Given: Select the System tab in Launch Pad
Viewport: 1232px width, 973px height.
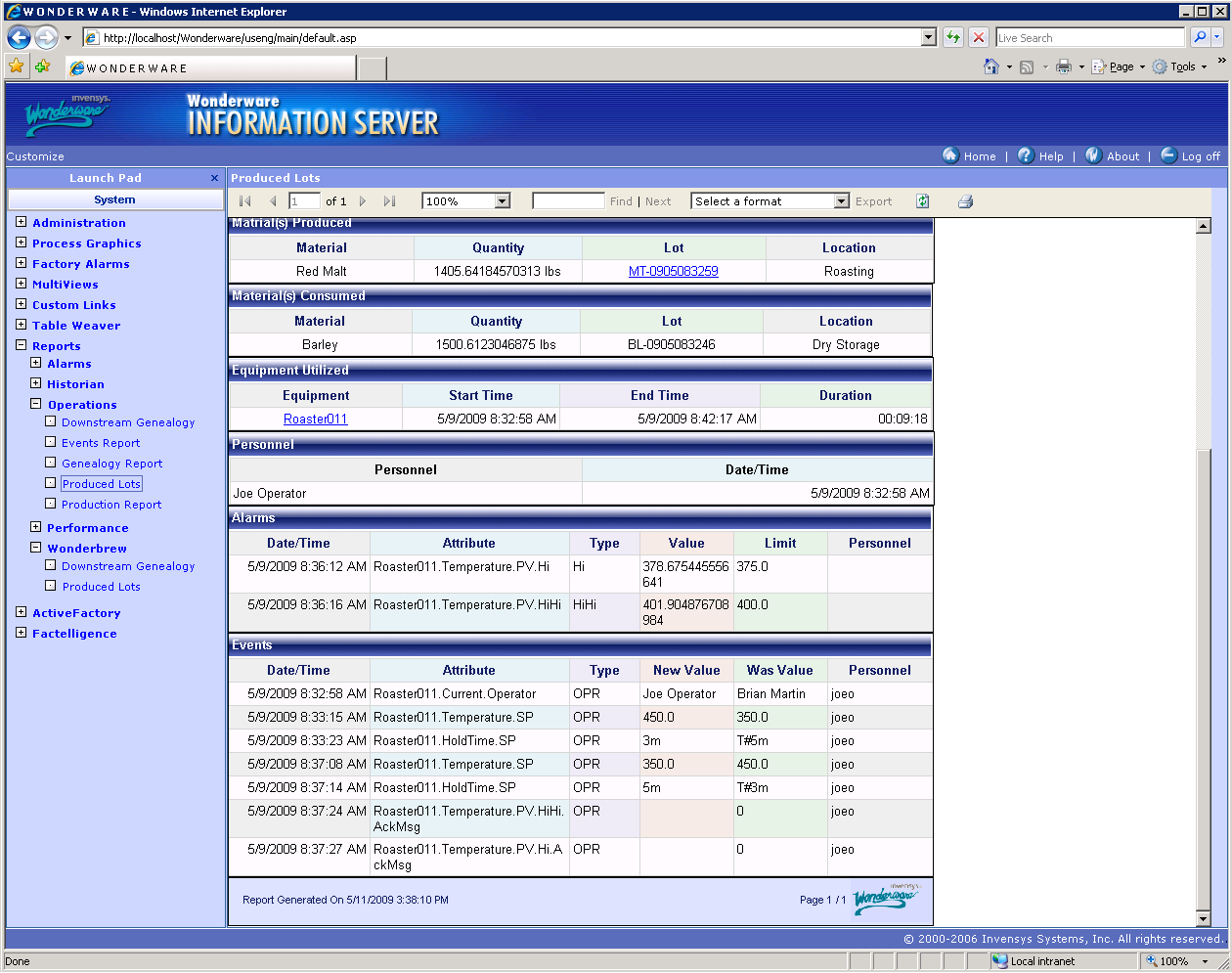Looking at the screenshot, I should coord(115,199).
